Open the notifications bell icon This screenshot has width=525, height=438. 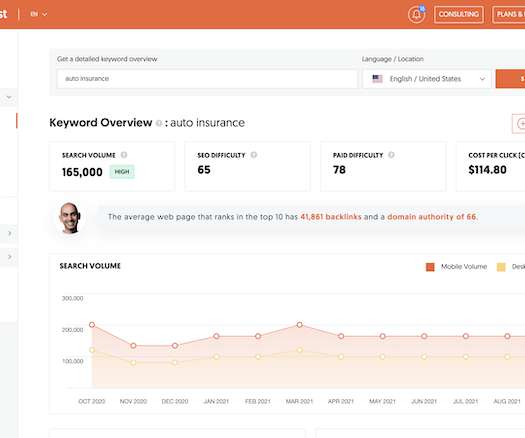tap(416, 14)
